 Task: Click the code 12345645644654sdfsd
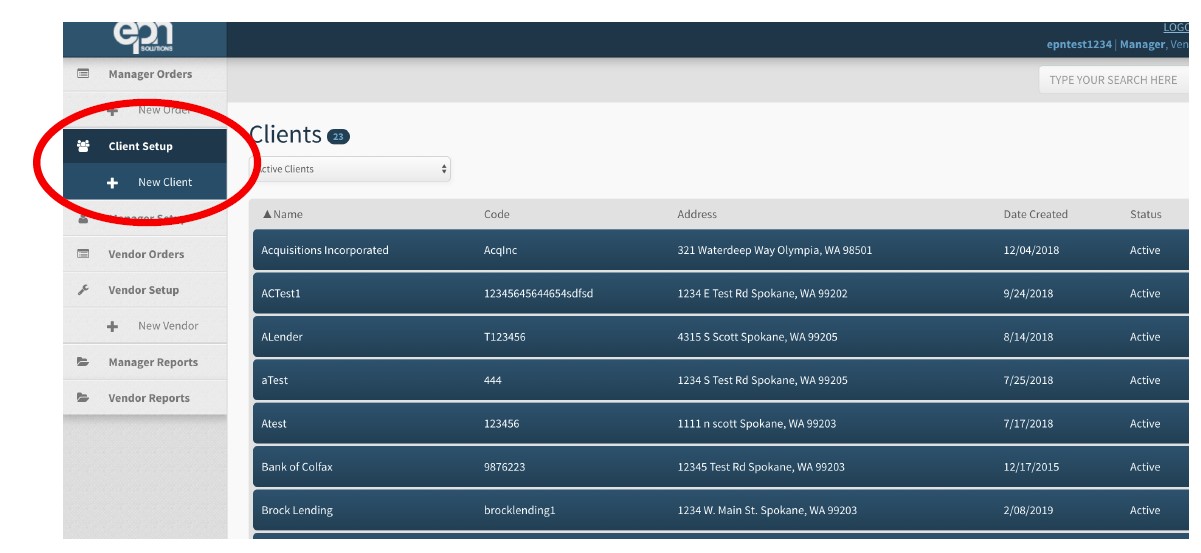point(538,293)
